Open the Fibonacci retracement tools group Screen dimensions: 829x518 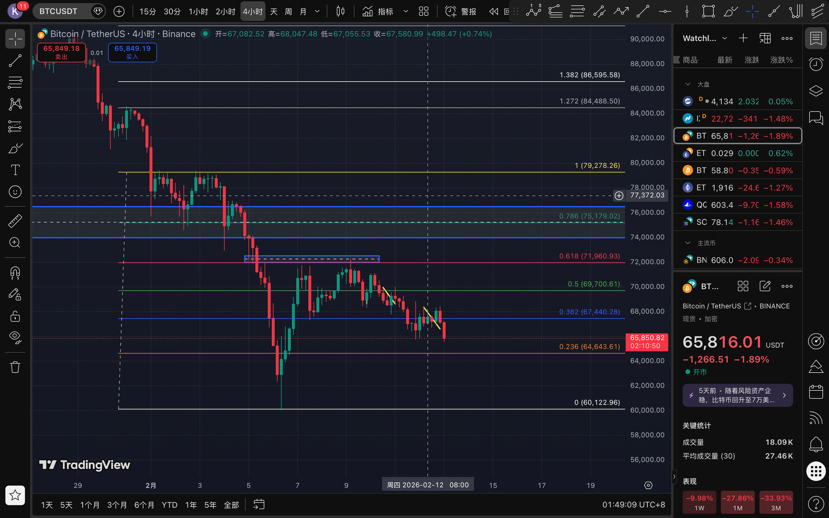15,82
